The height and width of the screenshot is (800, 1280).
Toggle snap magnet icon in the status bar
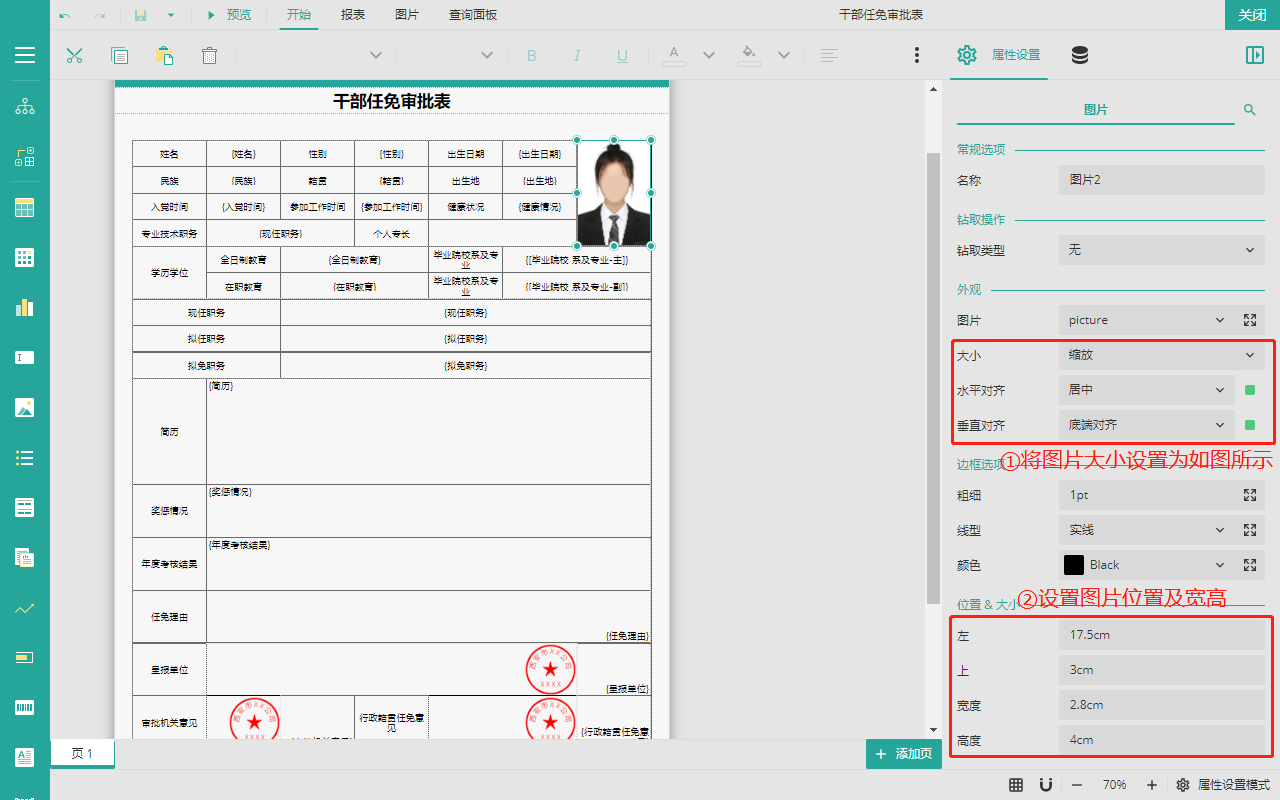coord(1045,785)
